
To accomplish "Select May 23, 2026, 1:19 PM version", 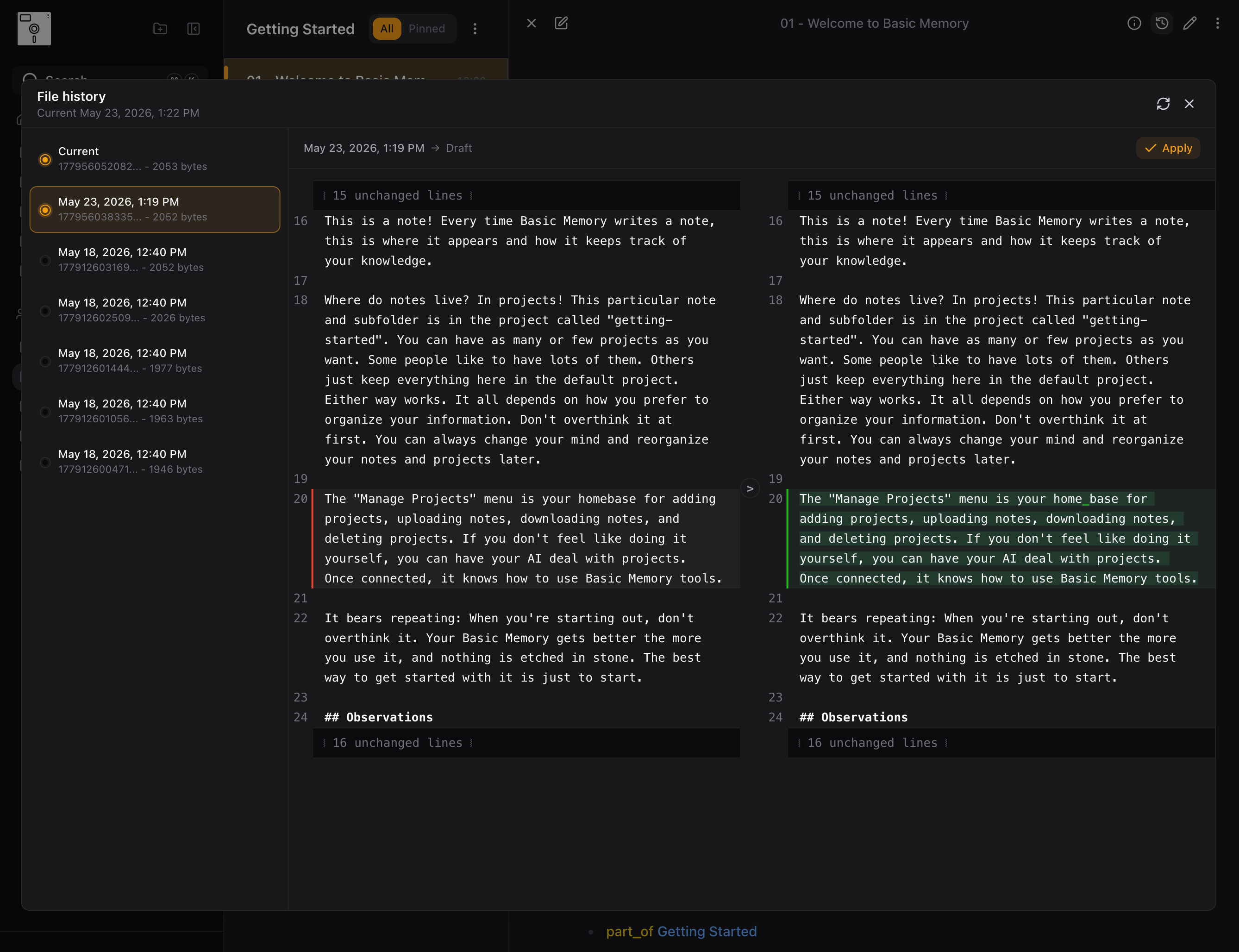I will (x=155, y=209).
